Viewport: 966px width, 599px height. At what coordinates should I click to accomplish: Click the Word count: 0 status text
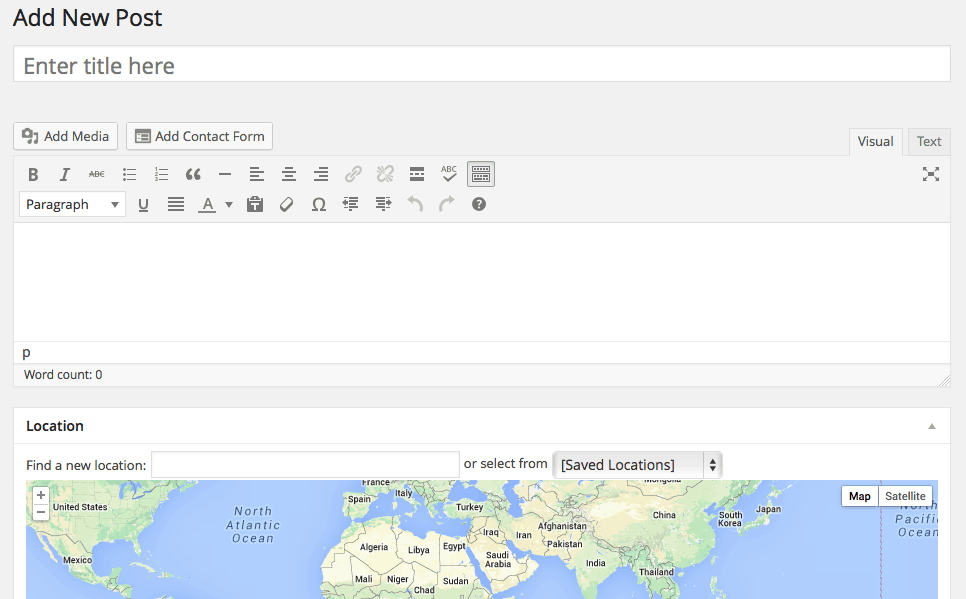[63, 375]
